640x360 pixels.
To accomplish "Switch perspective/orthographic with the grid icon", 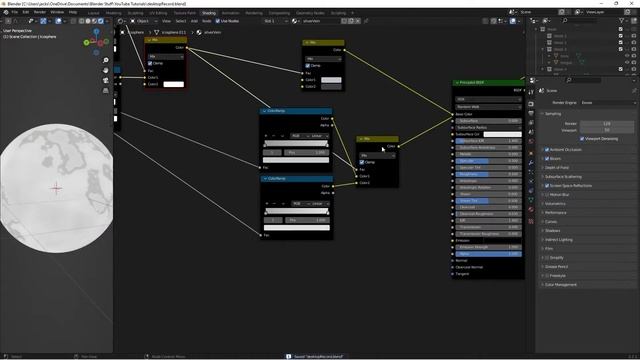I will point(106,90).
